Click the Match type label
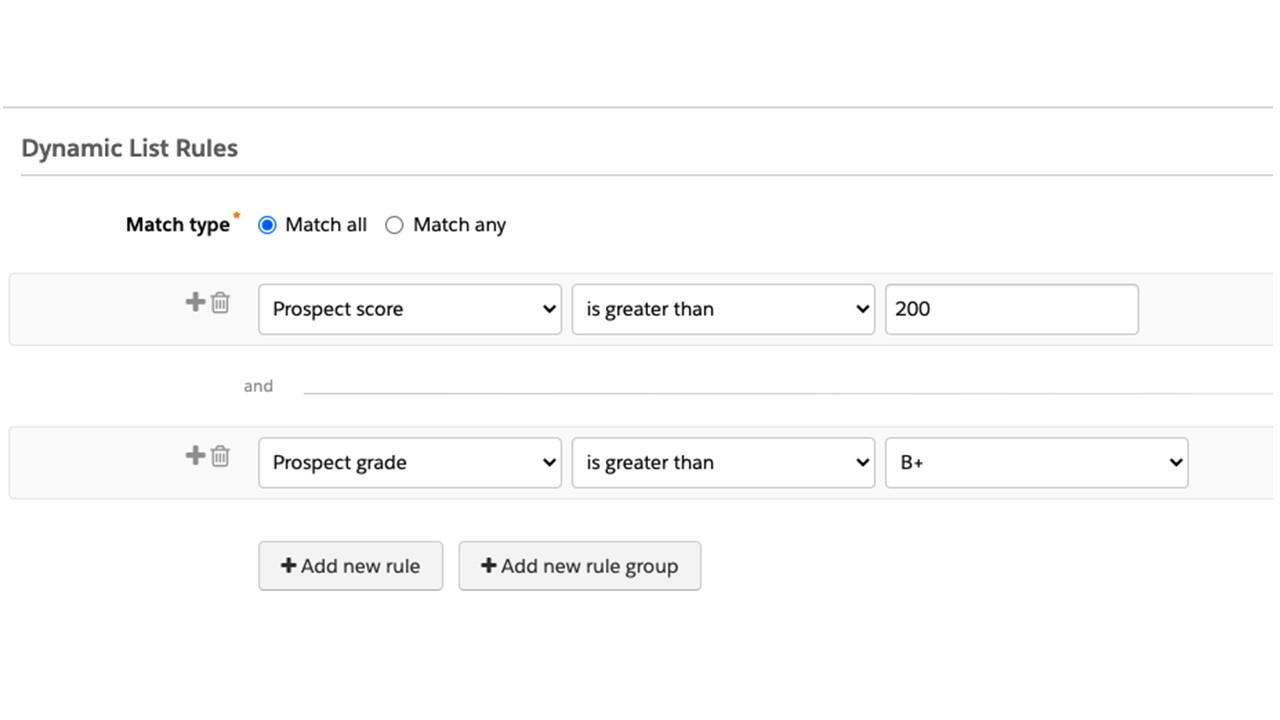This screenshot has height=720, width=1280. [x=177, y=225]
